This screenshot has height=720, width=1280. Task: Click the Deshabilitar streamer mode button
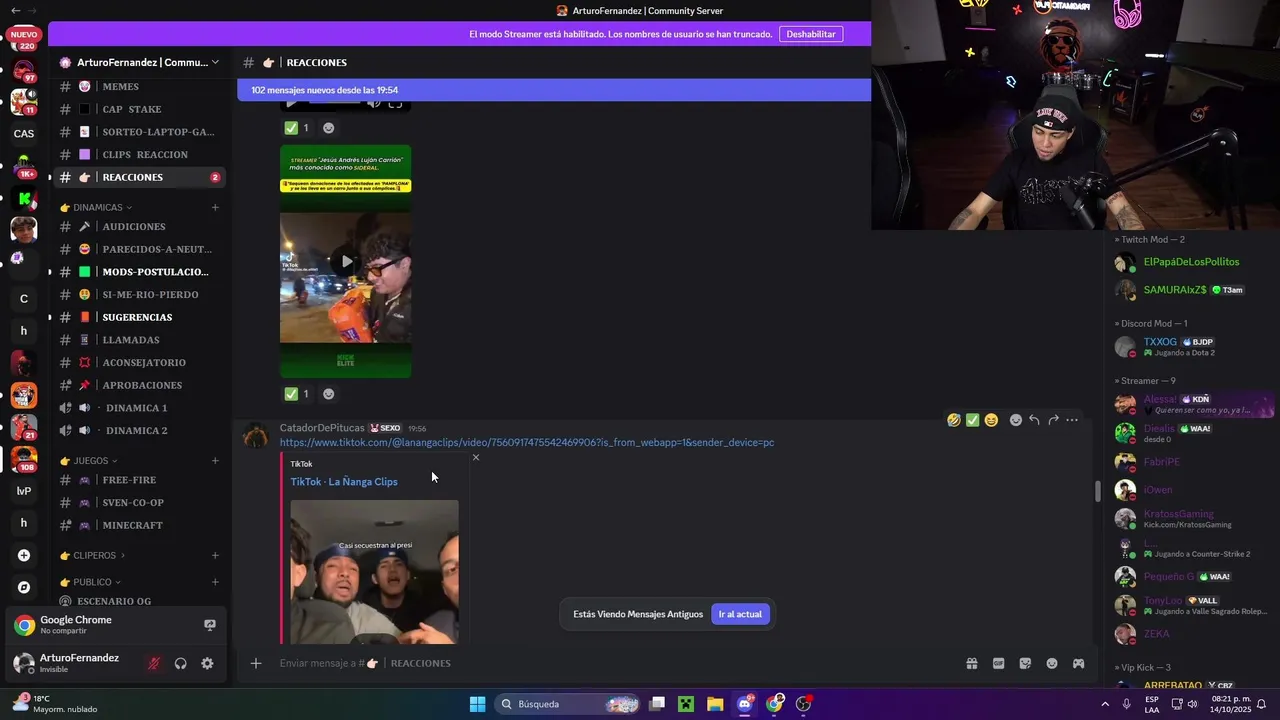click(811, 34)
